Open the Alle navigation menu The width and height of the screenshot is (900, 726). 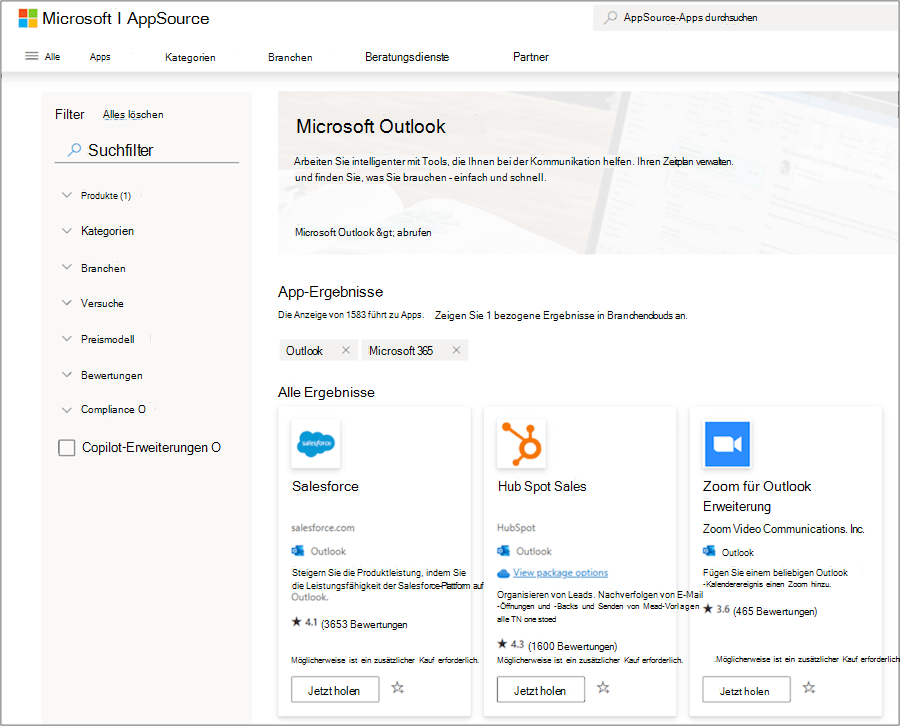(52, 56)
